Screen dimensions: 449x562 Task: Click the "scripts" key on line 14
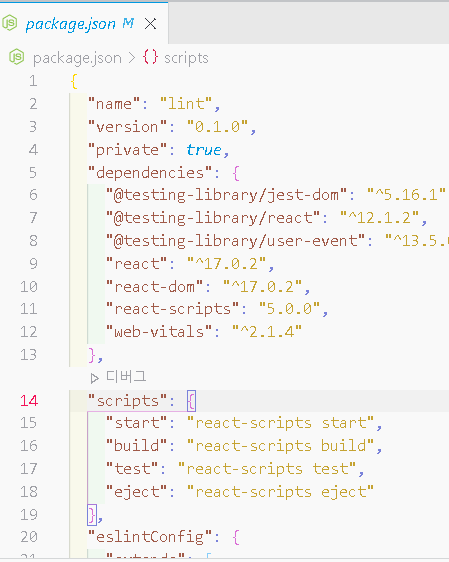tap(128, 401)
